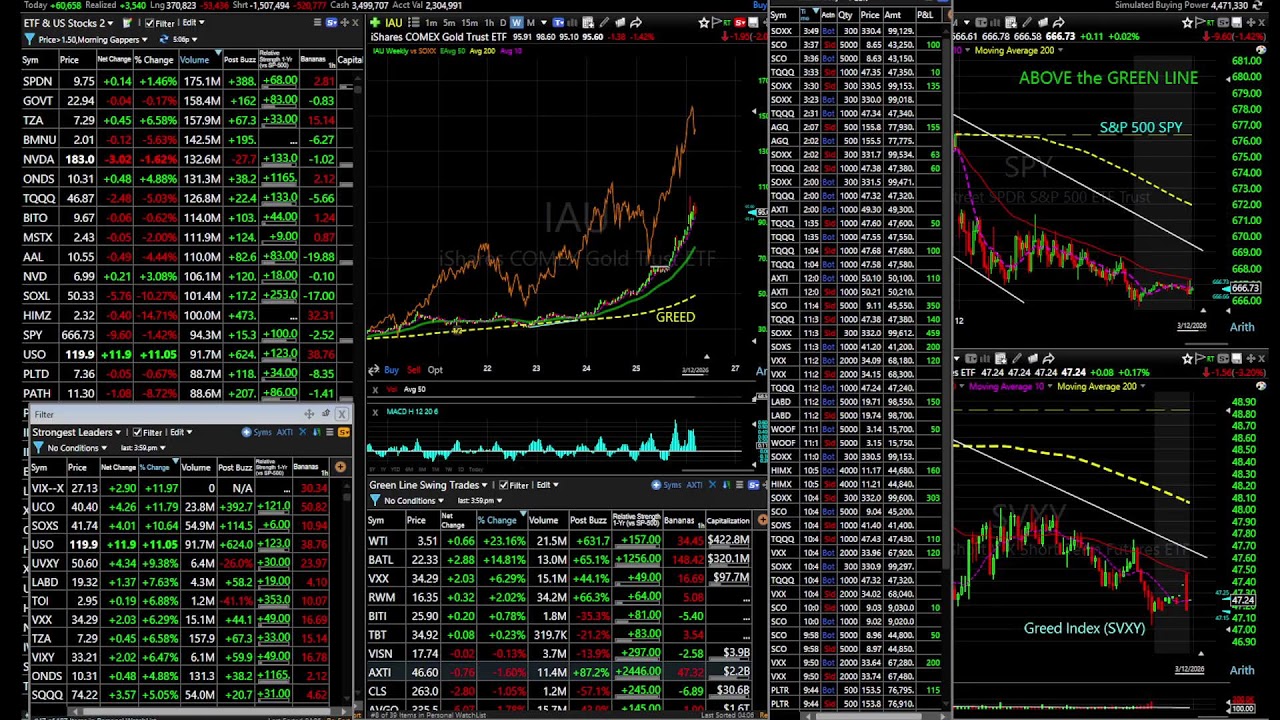Viewport: 1280px width, 720px height.
Task: Select NVDA row in ETF & US Stocks list
Action: pos(188,159)
